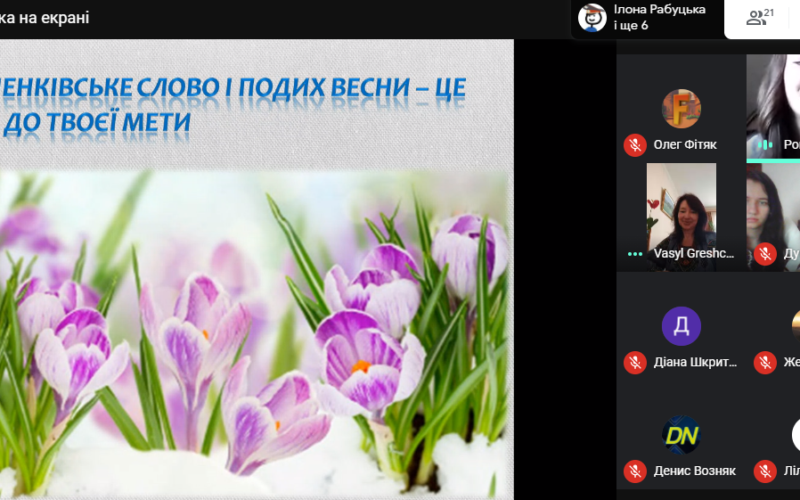The image size is (800, 500).
Task: Select the Ро… participant video tile
Action: click(775, 100)
